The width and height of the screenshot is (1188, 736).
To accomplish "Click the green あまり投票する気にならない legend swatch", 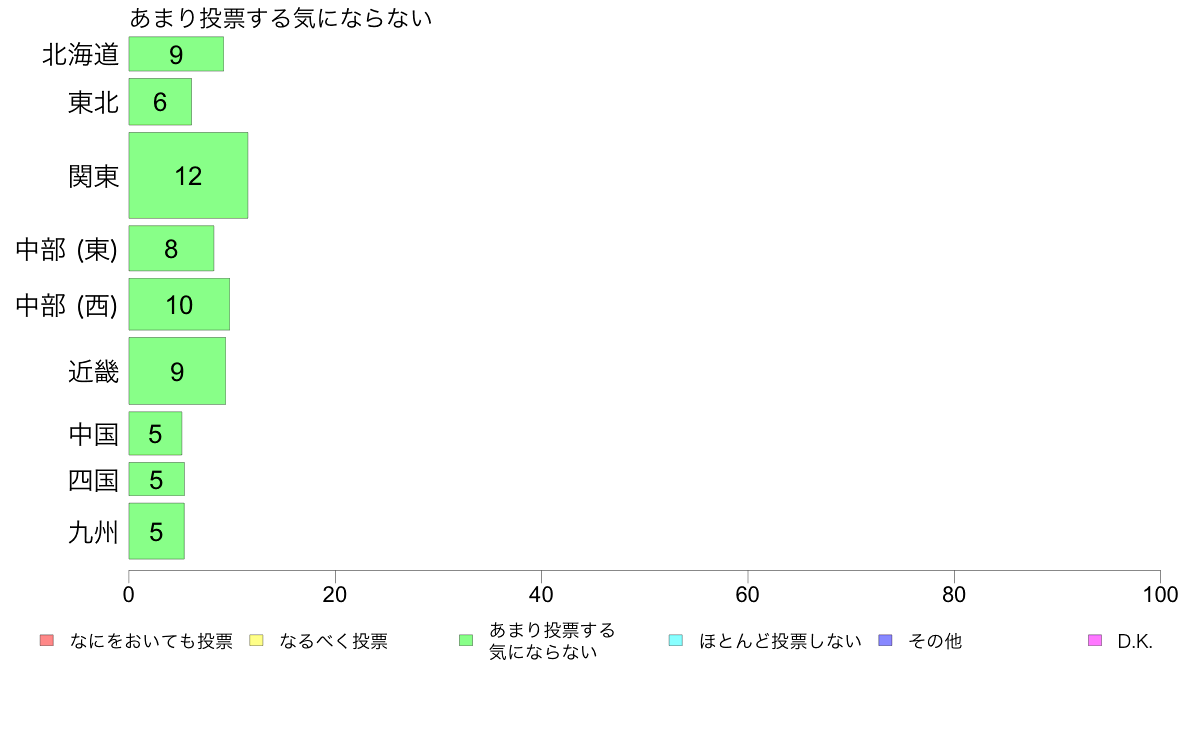I will click(466, 640).
